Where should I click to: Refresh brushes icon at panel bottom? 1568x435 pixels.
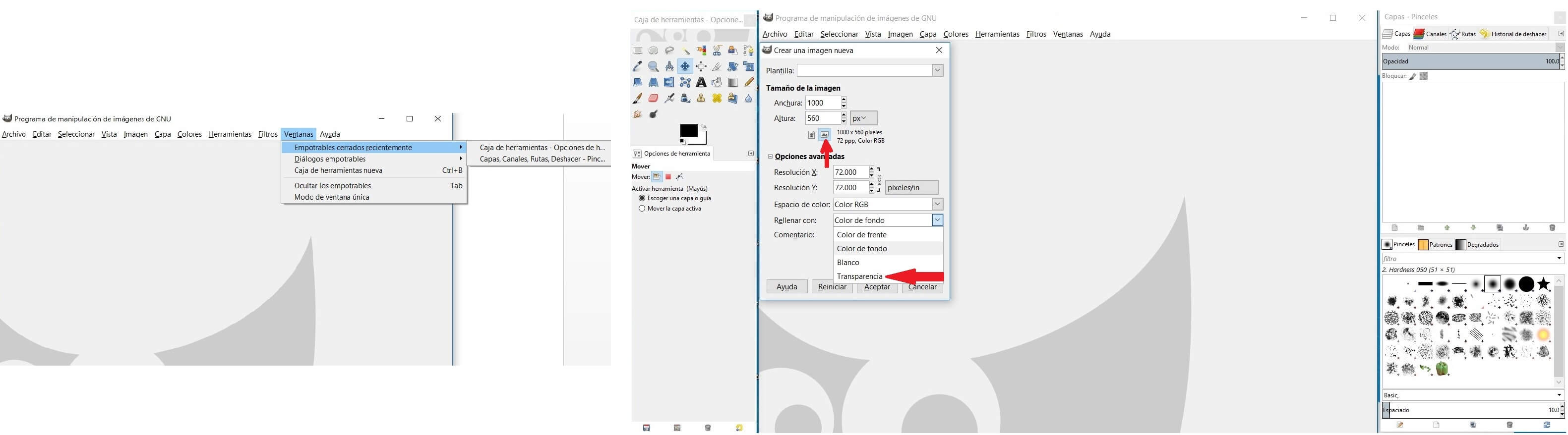point(1547,425)
